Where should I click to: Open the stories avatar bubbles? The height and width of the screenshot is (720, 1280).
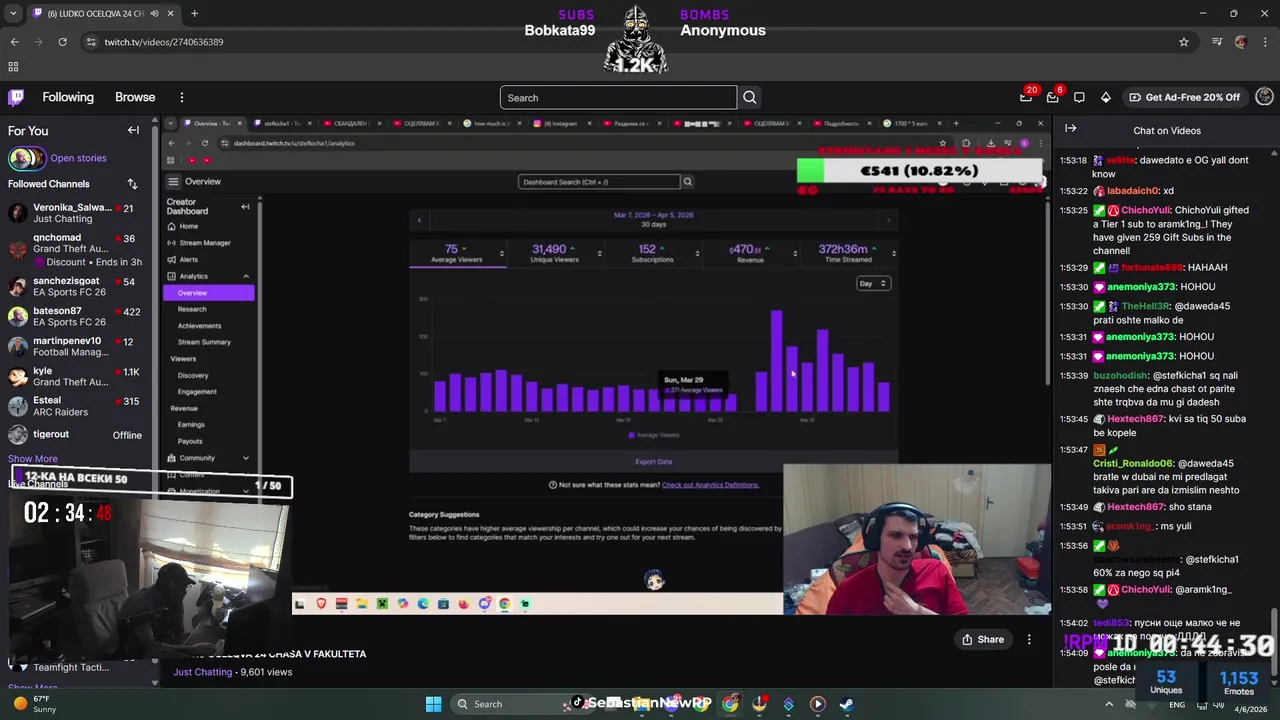pos(26,158)
